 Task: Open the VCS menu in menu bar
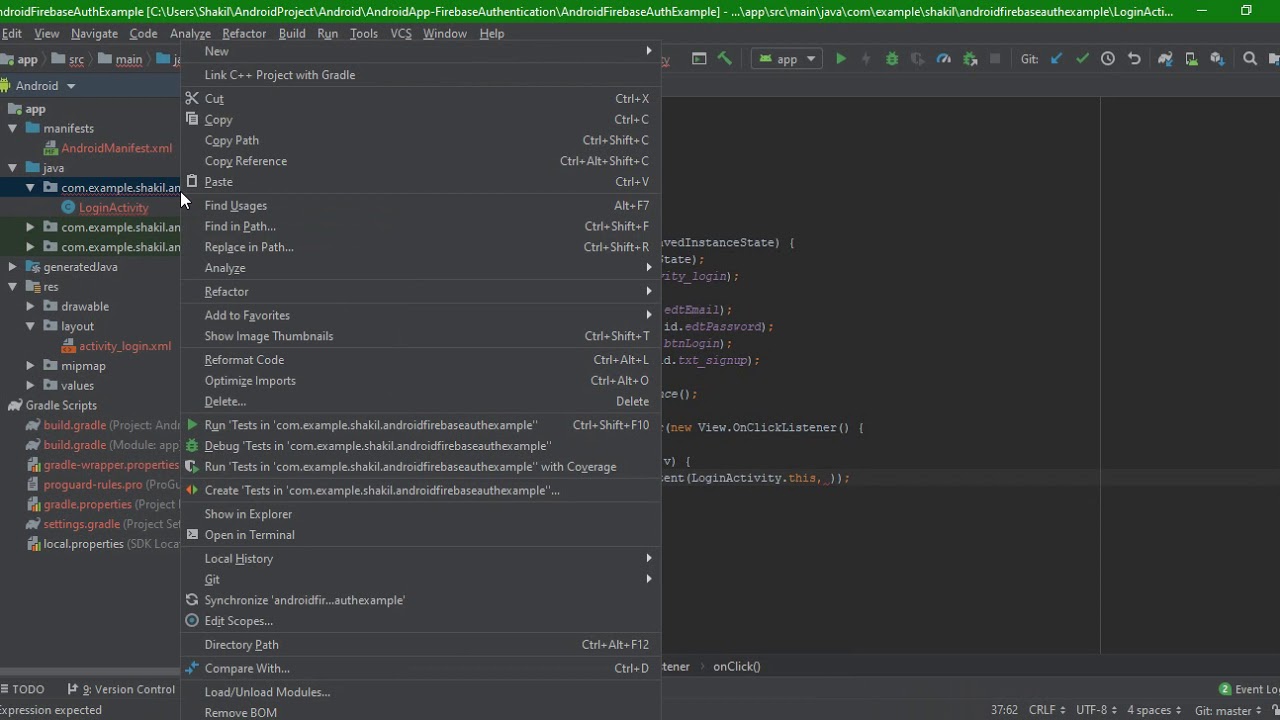[401, 33]
